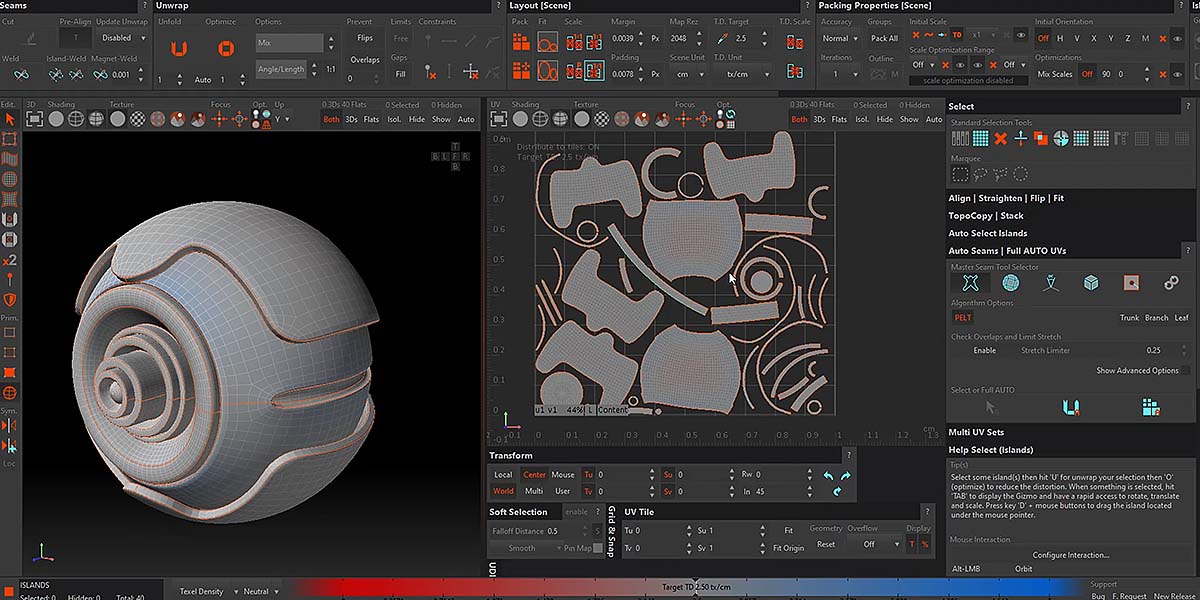Click the Configure Interaction button
This screenshot has width=1200, height=600.
pyautogui.click(x=1071, y=555)
